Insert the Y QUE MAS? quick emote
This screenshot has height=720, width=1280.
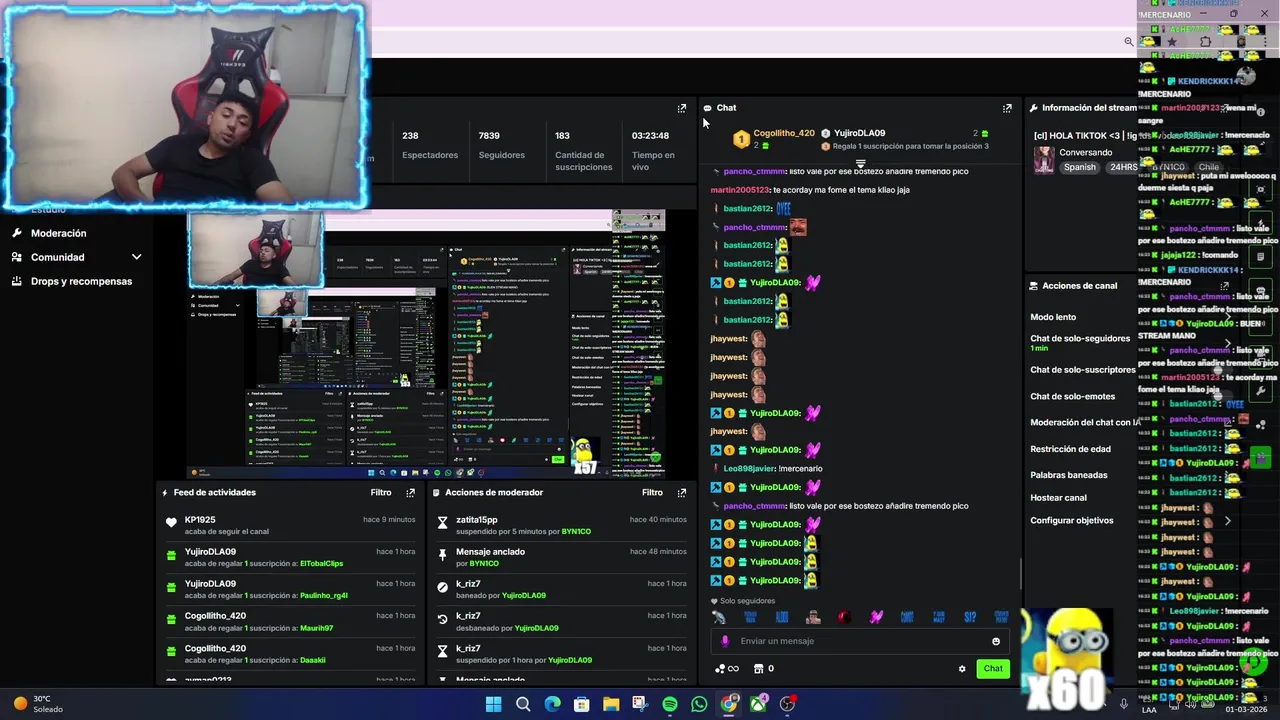tap(939, 617)
